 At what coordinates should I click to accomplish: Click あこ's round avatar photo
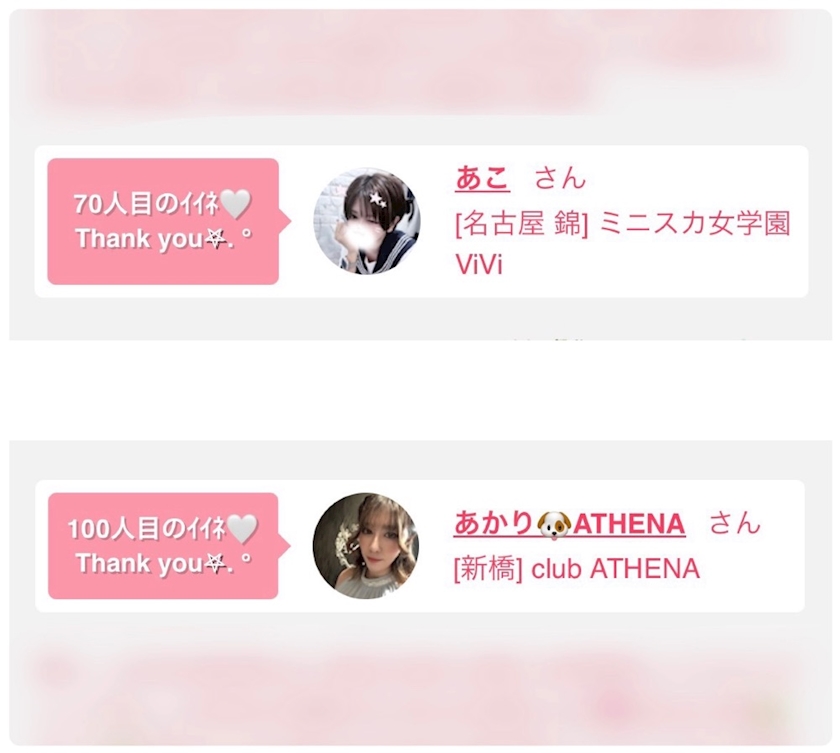tap(367, 221)
